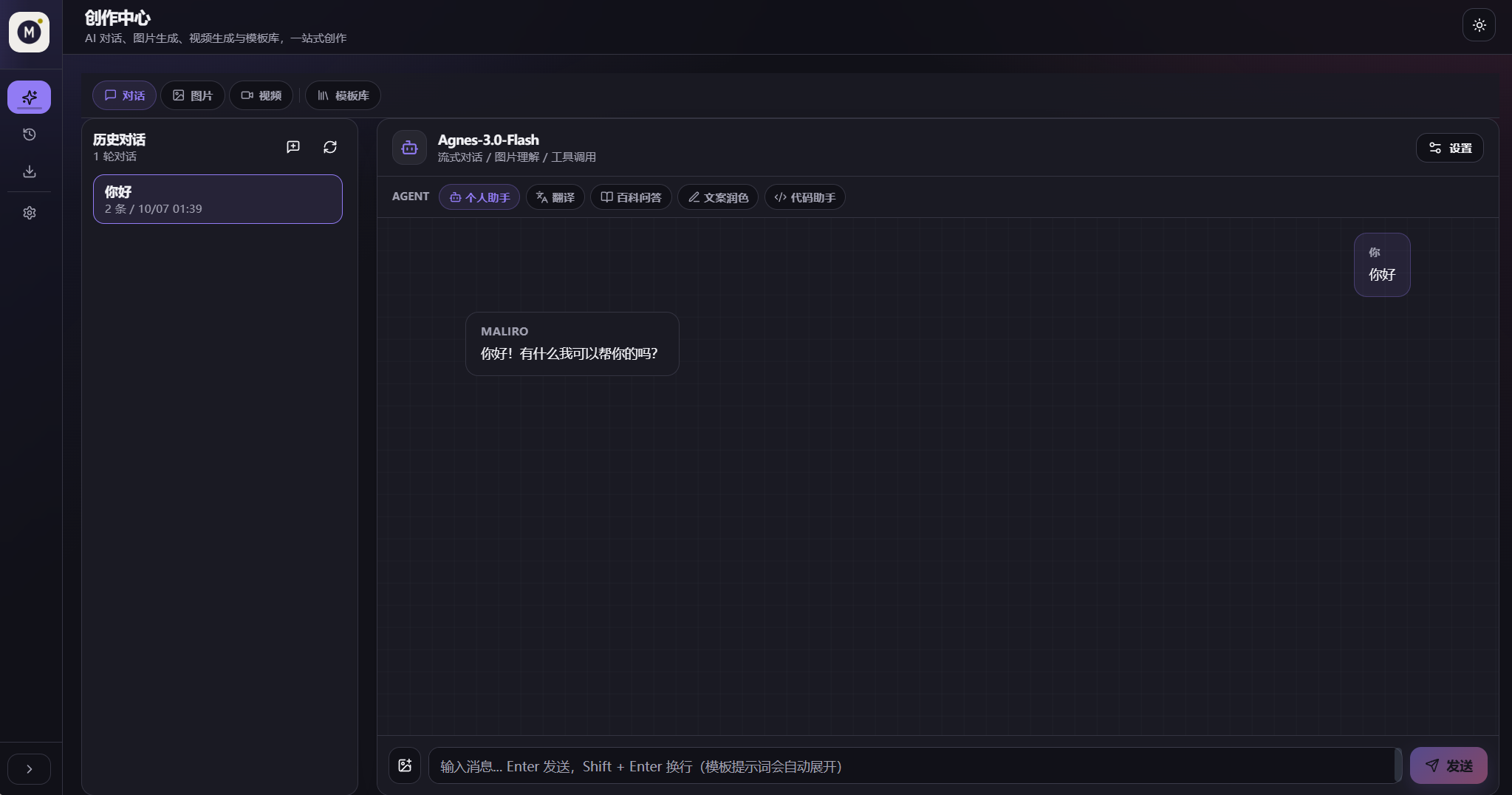Click the 创作中心 page title
The height and width of the screenshot is (795, 1512).
click(x=118, y=18)
